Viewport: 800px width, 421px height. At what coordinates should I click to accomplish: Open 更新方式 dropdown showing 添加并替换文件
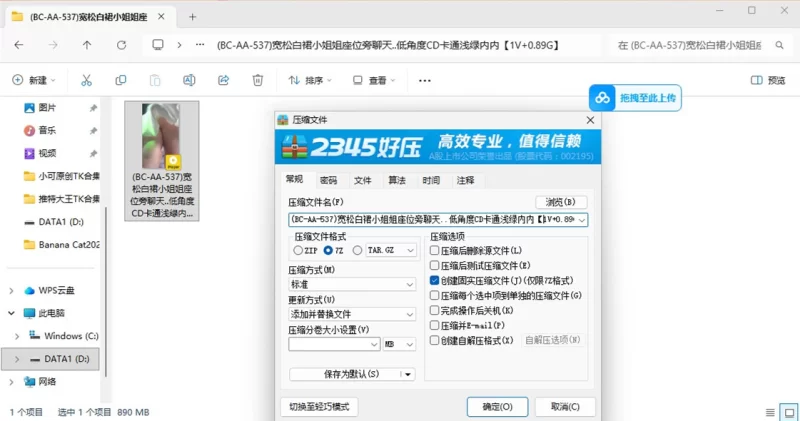click(352, 314)
